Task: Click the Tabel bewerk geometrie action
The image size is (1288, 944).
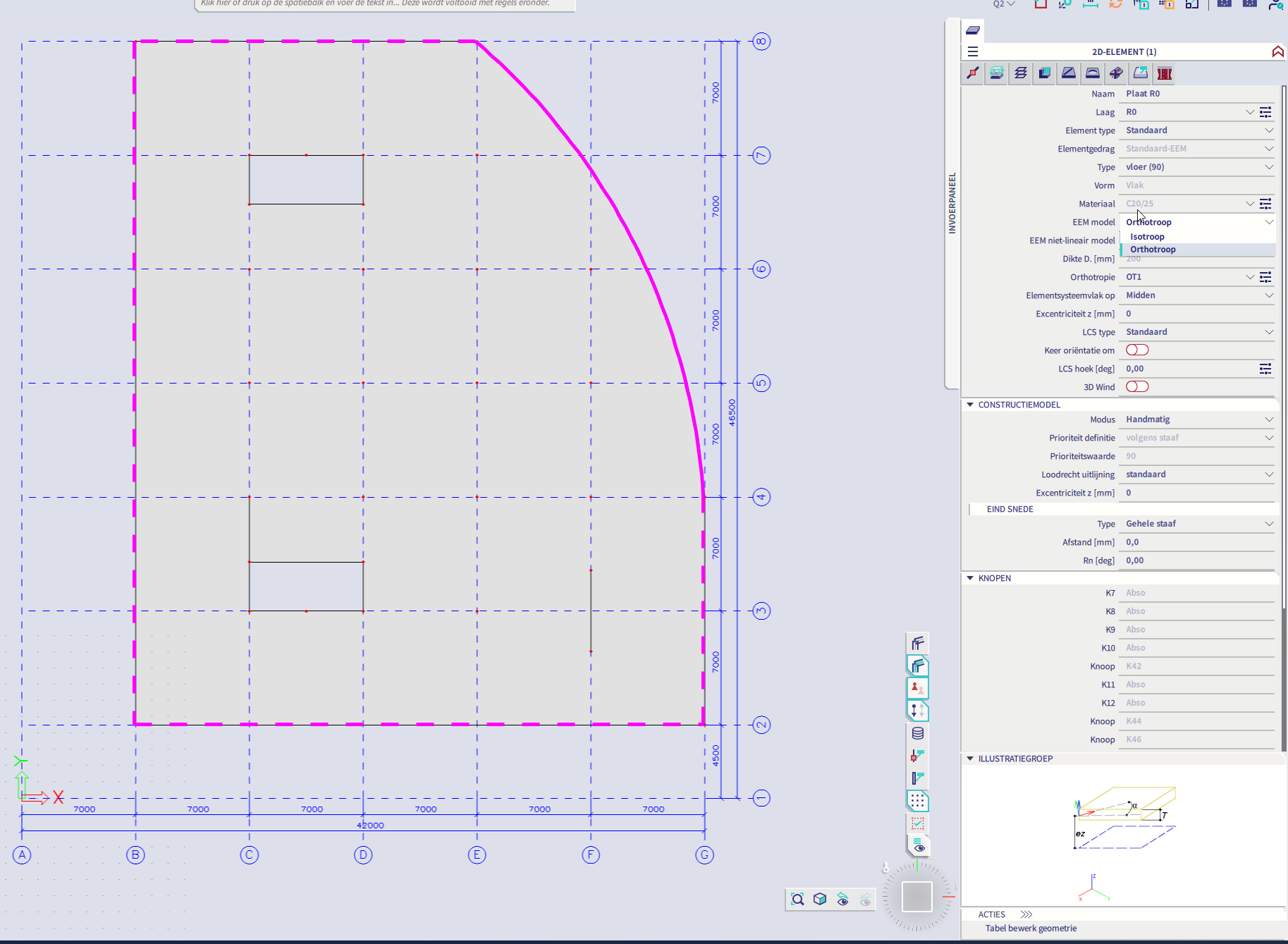Action: click(1030, 928)
